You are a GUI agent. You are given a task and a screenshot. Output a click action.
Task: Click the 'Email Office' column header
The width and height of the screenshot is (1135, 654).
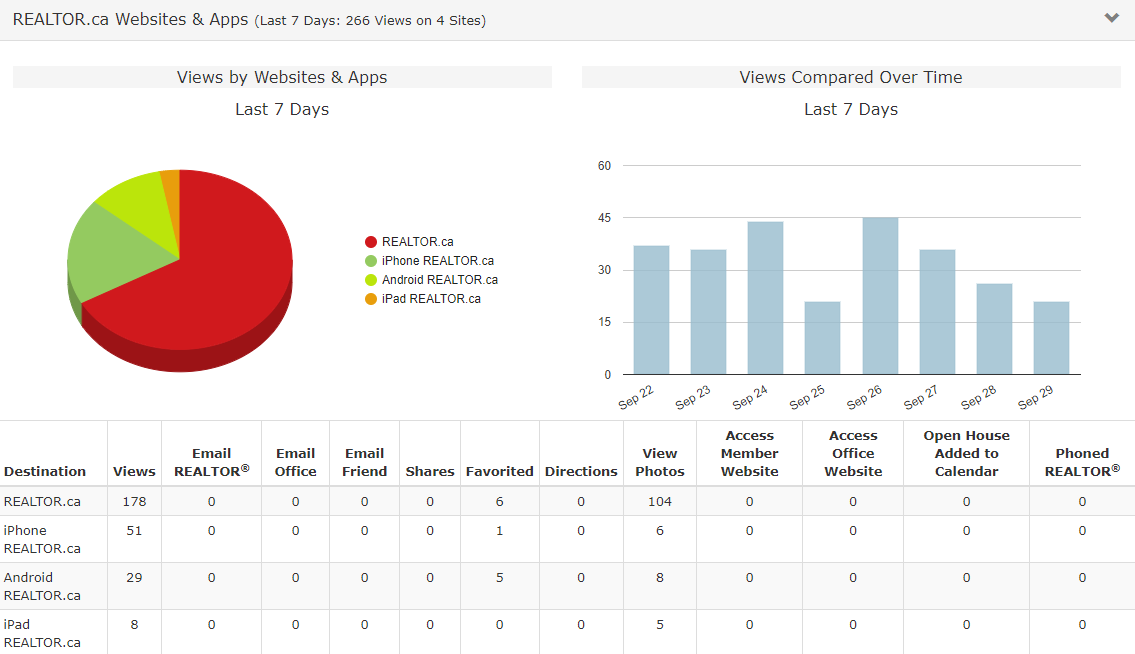(295, 462)
